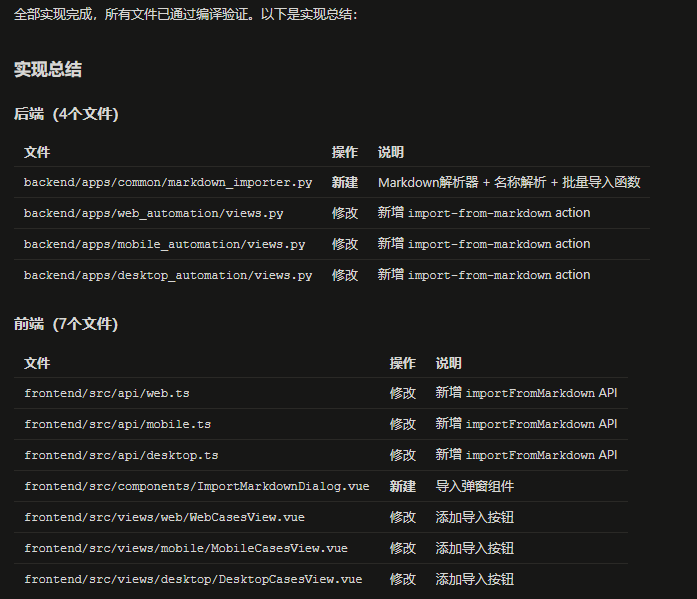Click 新建 in markdown_importer.py row
The height and width of the screenshot is (599, 697).
[345, 182]
